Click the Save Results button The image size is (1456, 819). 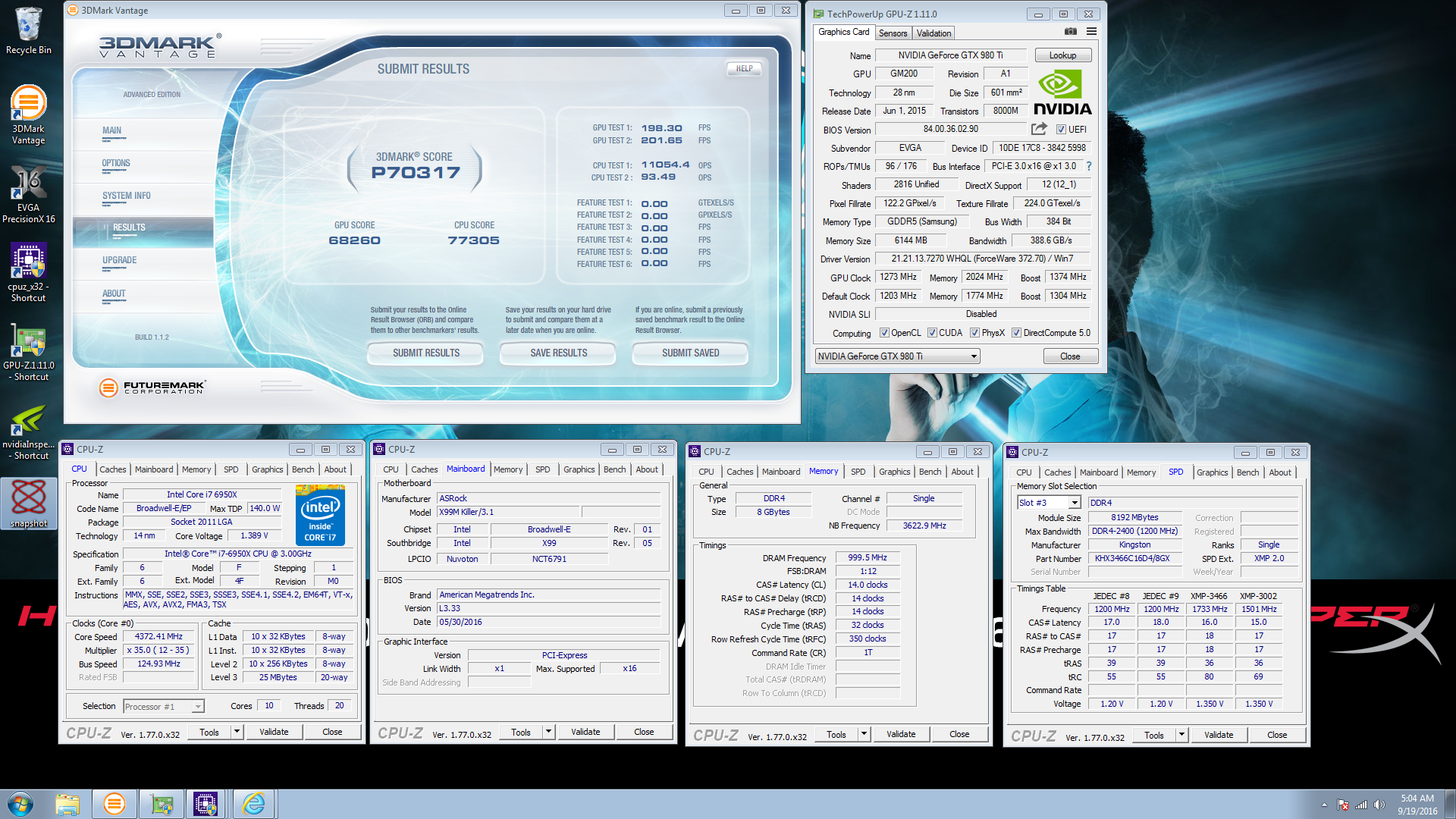pos(559,353)
